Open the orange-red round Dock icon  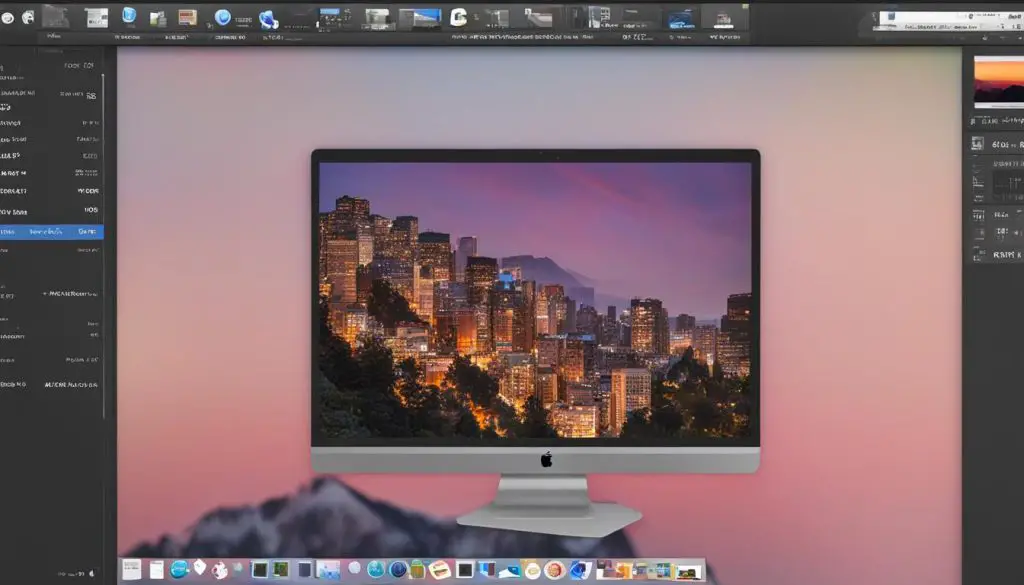point(554,570)
